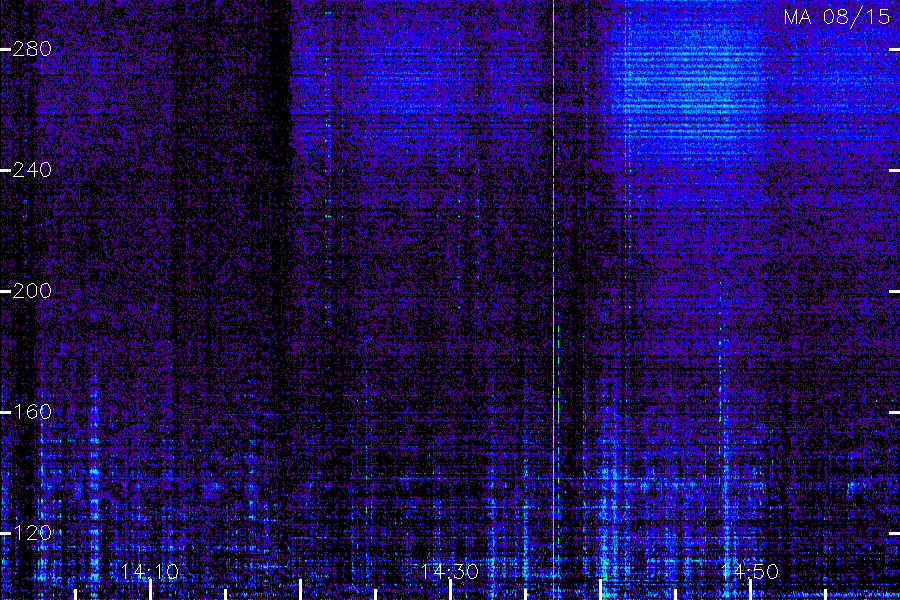Click the 14:50 time label
Viewport: 900px width, 600px height.
pyautogui.click(x=750, y=571)
